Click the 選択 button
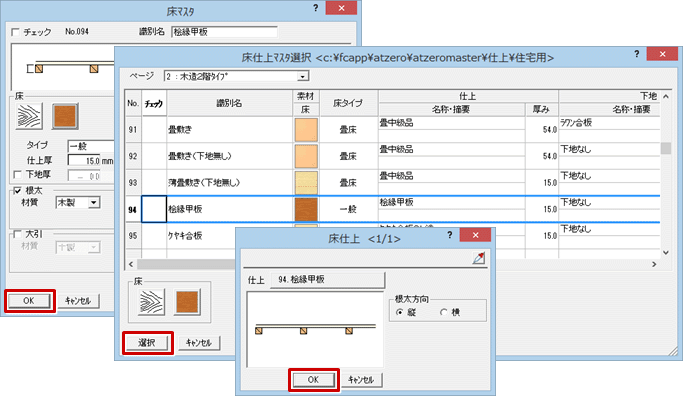The width and height of the screenshot is (683, 396). click(147, 343)
